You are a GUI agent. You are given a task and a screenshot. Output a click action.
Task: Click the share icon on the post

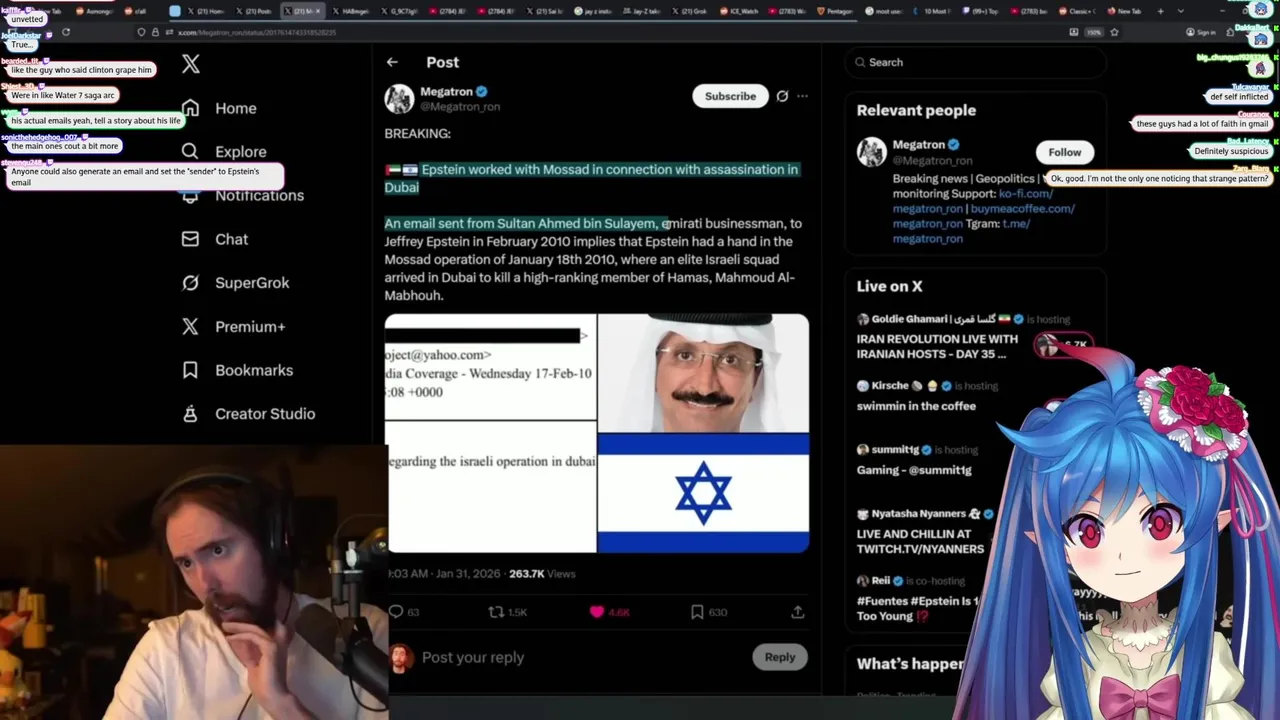click(798, 612)
